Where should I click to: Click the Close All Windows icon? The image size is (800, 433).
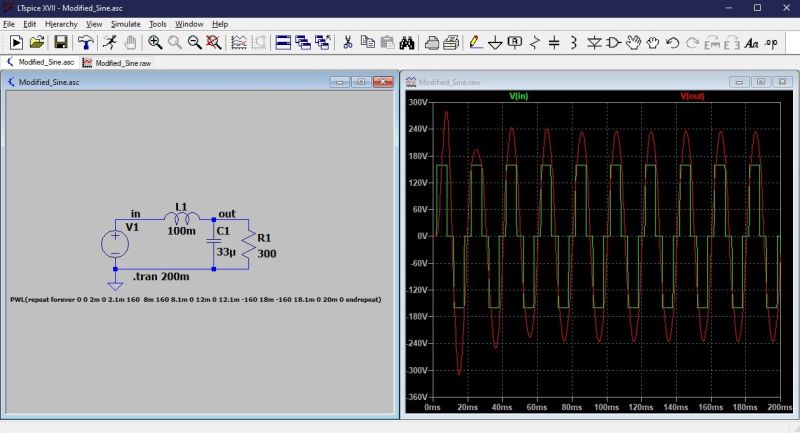coord(323,43)
